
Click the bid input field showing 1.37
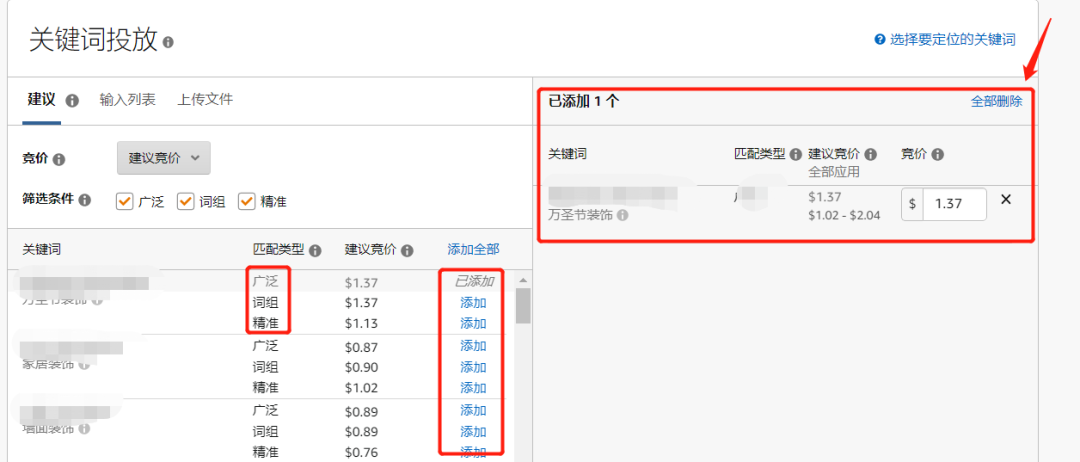click(953, 203)
